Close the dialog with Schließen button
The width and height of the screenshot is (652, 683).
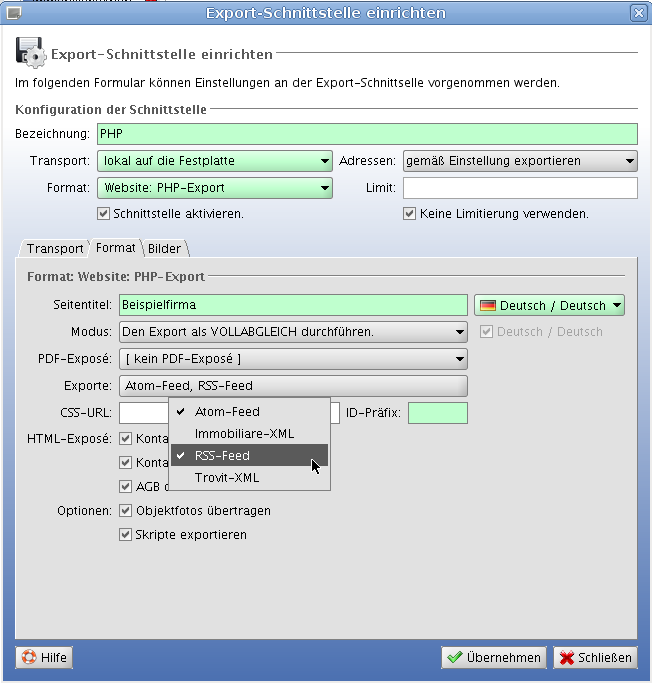595,657
